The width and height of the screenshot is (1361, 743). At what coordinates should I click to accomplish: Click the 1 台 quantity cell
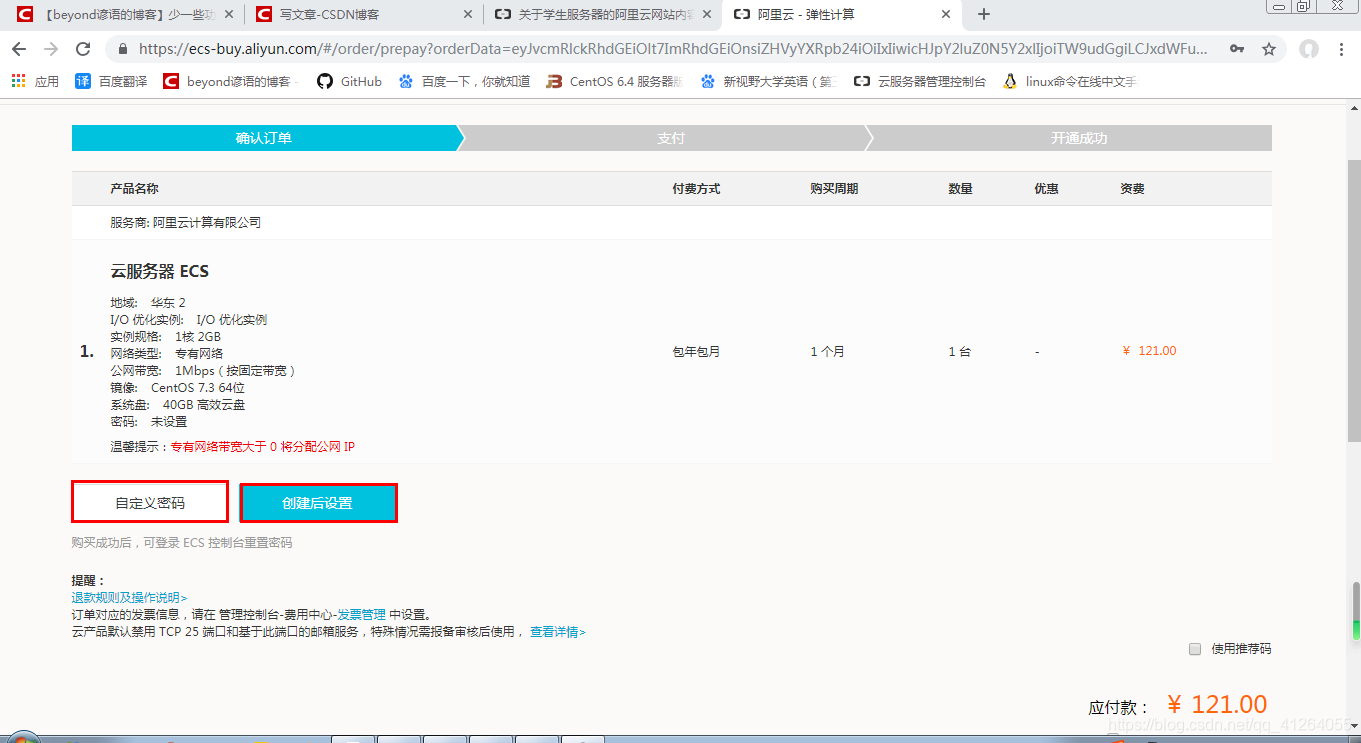click(x=960, y=351)
